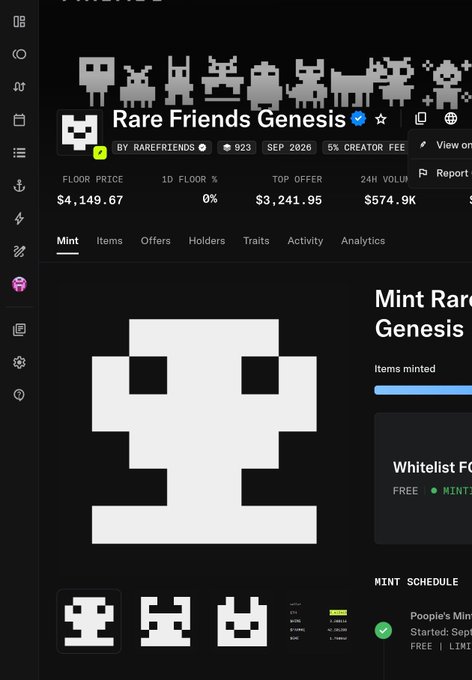
Task: Click the 1D floor 0% value
Action: click(210, 199)
